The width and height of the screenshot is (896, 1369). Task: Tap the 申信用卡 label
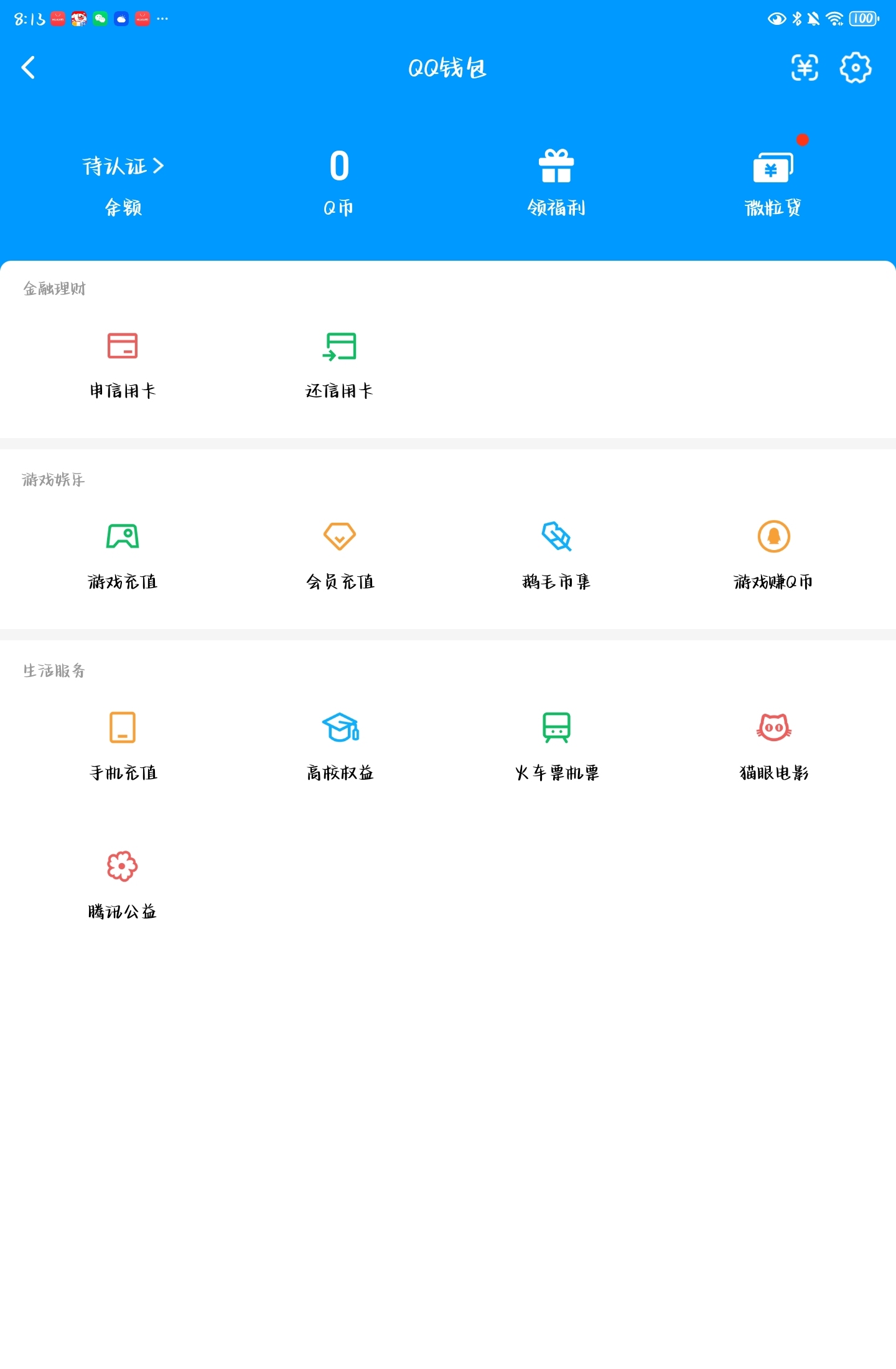[x=123, y=391]
